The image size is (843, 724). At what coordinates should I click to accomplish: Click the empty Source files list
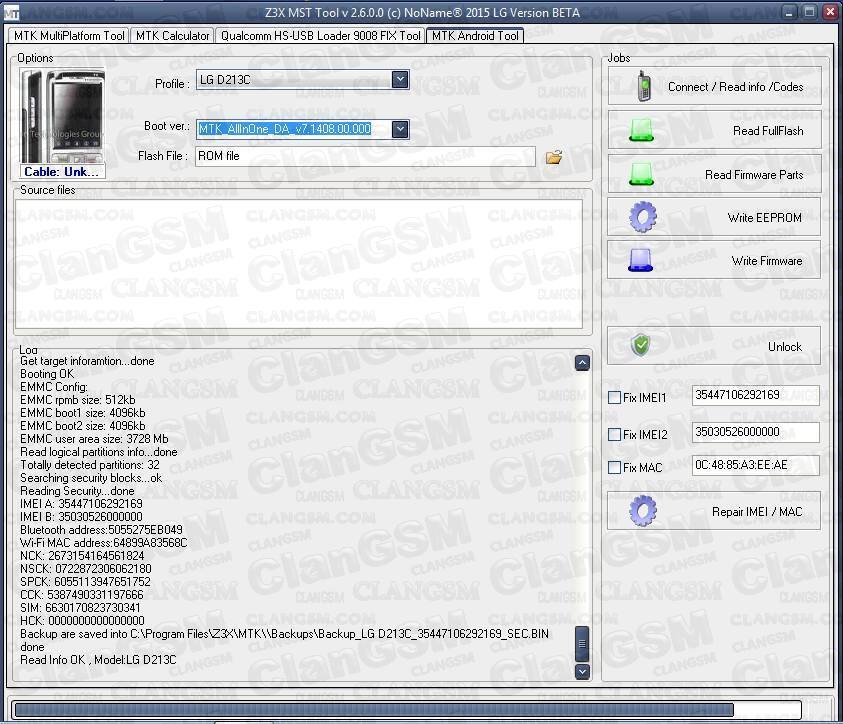point(298,264)
